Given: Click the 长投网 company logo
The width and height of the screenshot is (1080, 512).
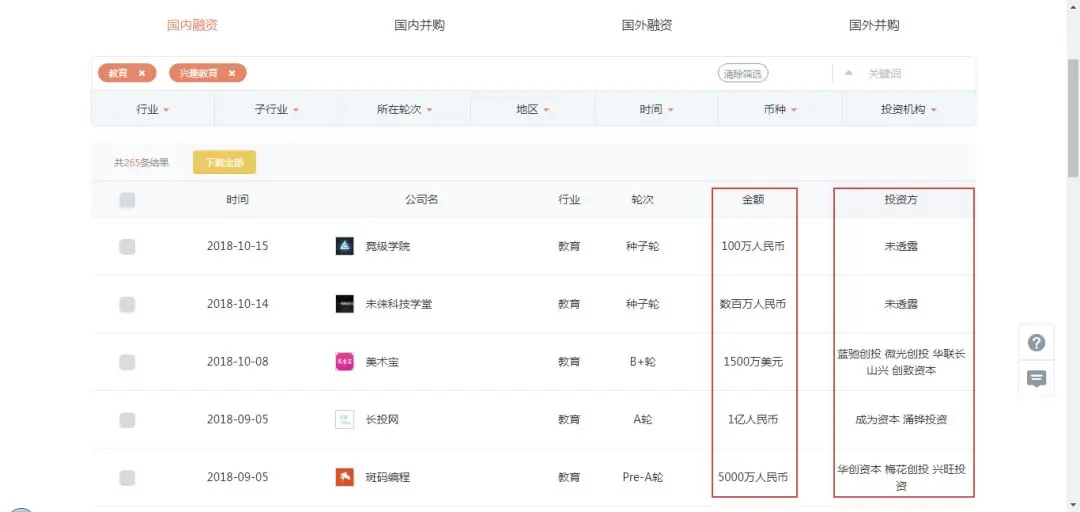Looking at the screenshot, I should (344, 419).
